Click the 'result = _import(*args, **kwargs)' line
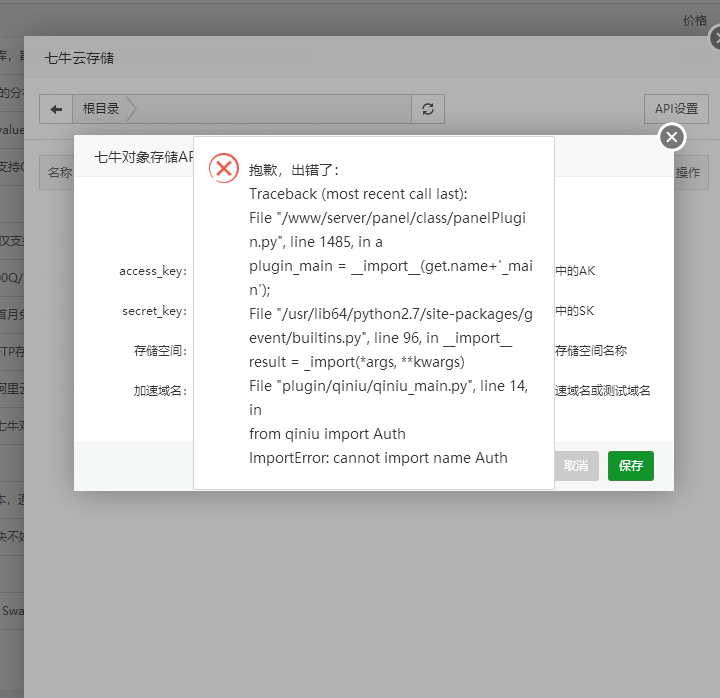The width and height of the screenshot is (720, 698). [x=357, y=362]
